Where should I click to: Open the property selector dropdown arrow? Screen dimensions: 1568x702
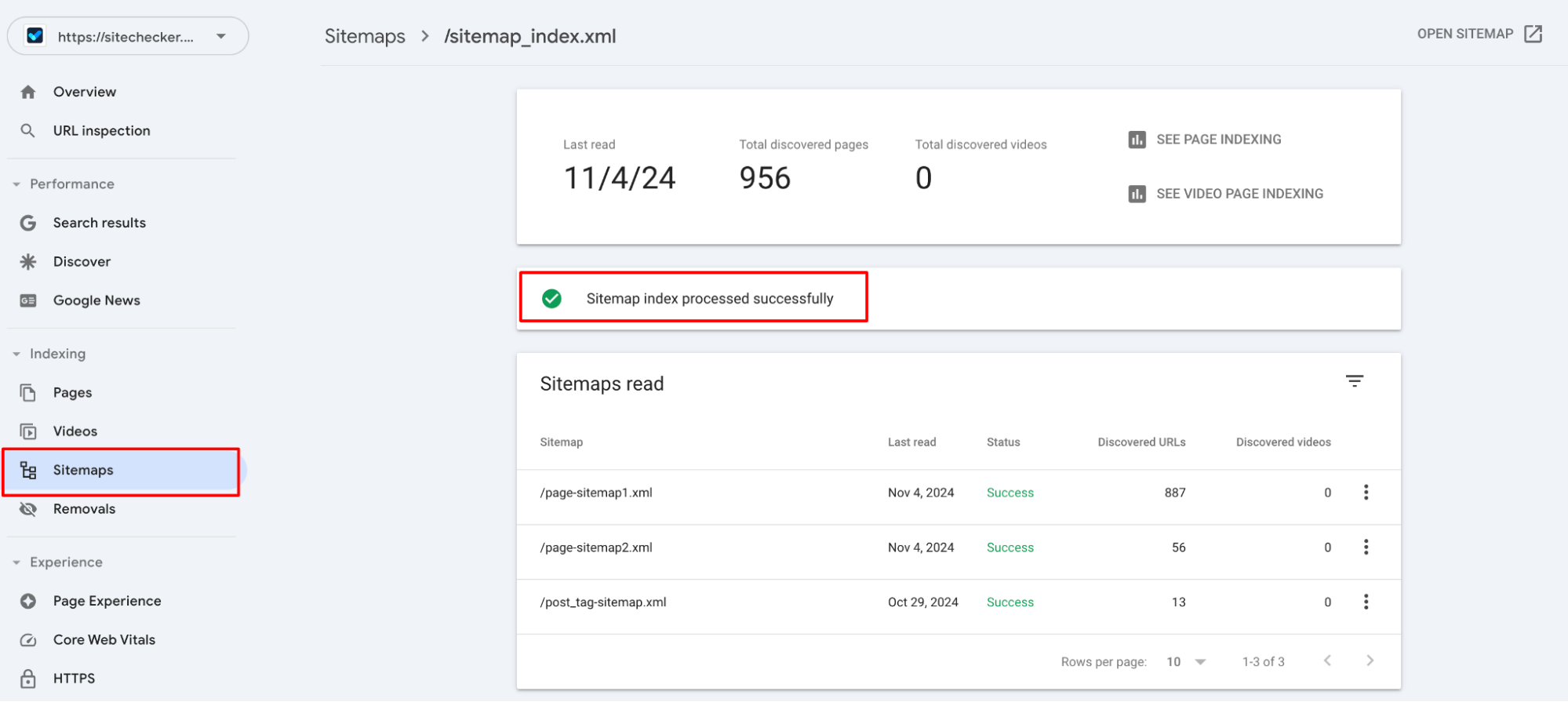(x=221, y=36)
